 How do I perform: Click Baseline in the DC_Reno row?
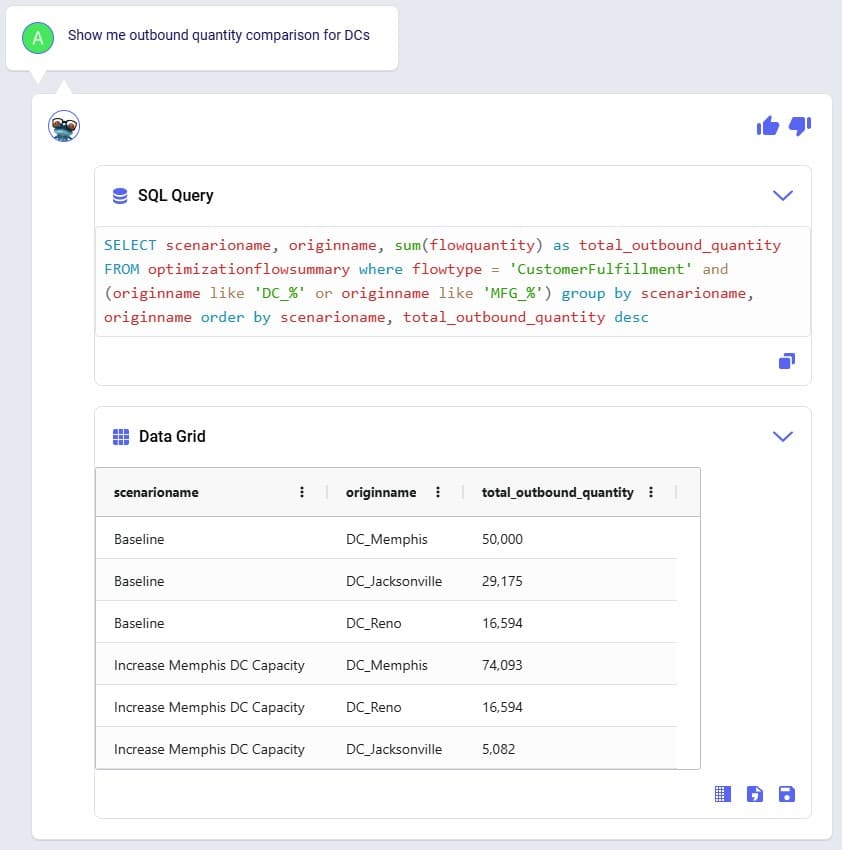pos(139,623)
